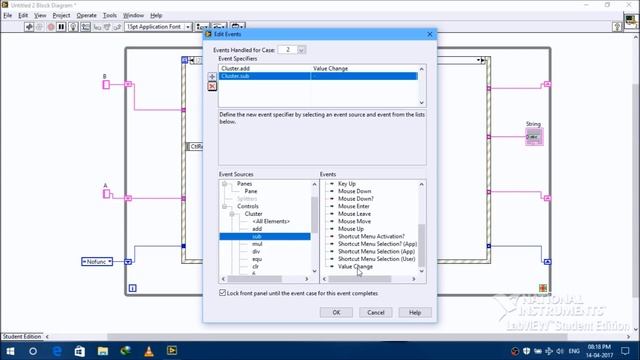The image size is (640, 360).
Task: Open the Operate menu
Action: tap(87, 16)
